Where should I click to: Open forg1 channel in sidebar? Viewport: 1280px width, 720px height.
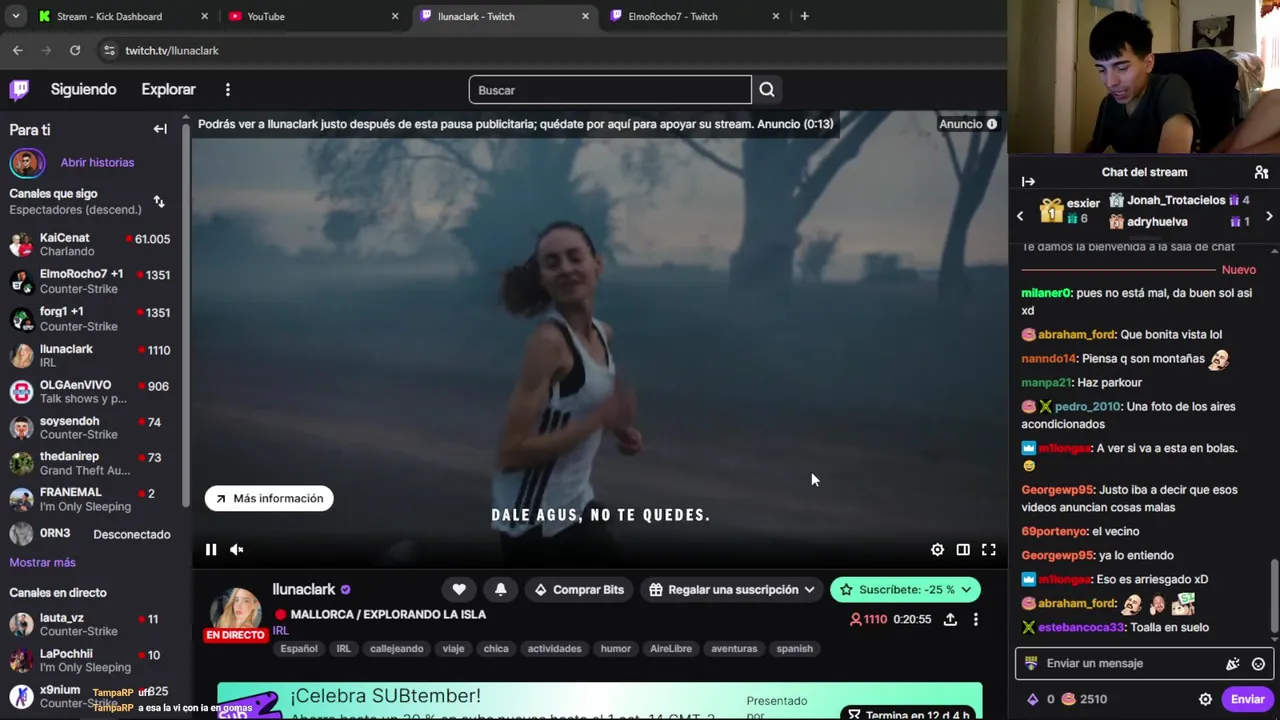click(90, 319)
